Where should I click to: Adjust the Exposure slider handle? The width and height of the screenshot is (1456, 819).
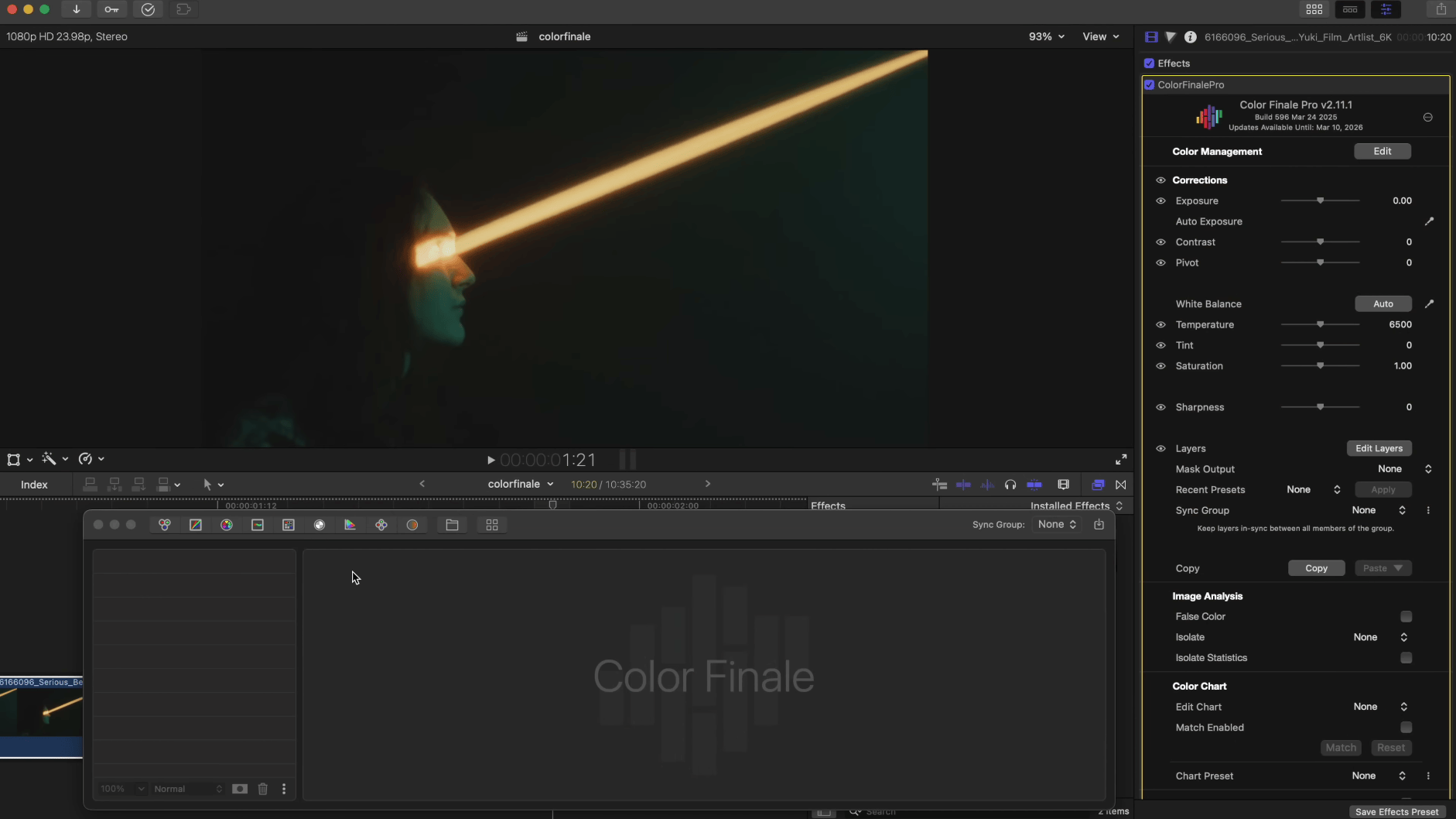pos(1320,200)
